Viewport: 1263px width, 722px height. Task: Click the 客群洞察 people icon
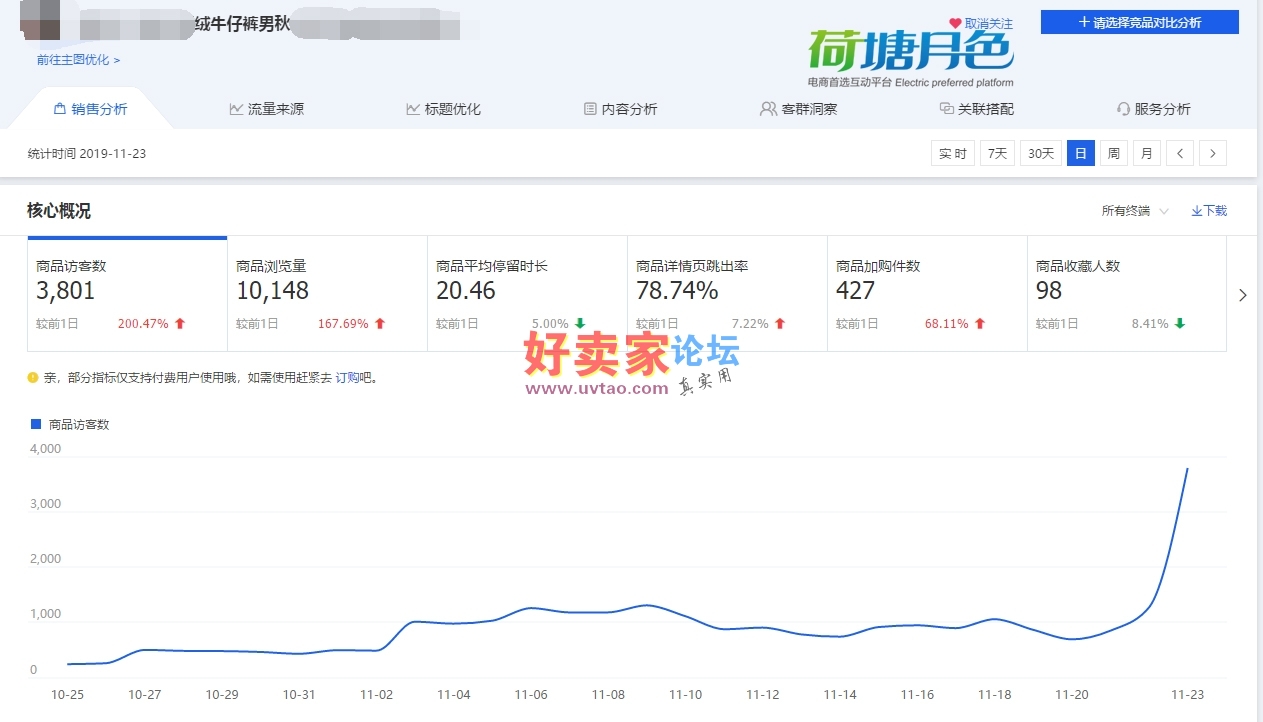(768, 109)
